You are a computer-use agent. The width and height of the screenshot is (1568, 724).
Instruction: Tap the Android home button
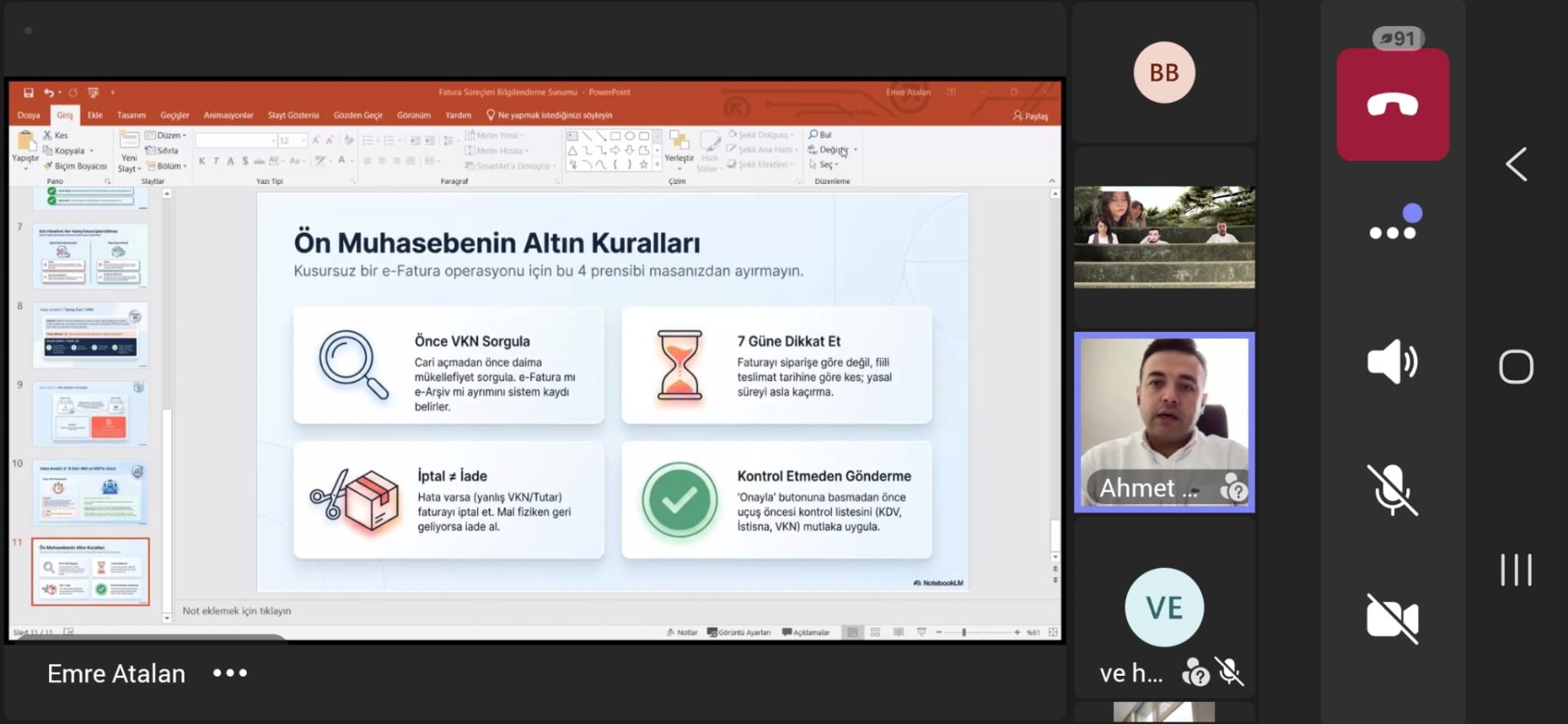1516,366
